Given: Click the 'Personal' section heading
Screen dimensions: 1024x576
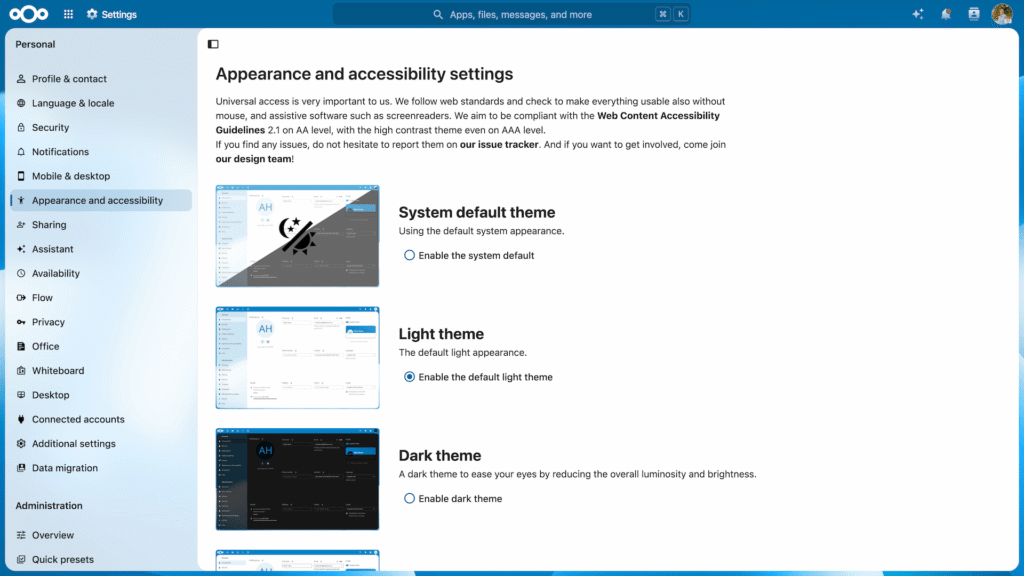Looking at the screenshot, I should pyautogui.click(x=35, y=44).
